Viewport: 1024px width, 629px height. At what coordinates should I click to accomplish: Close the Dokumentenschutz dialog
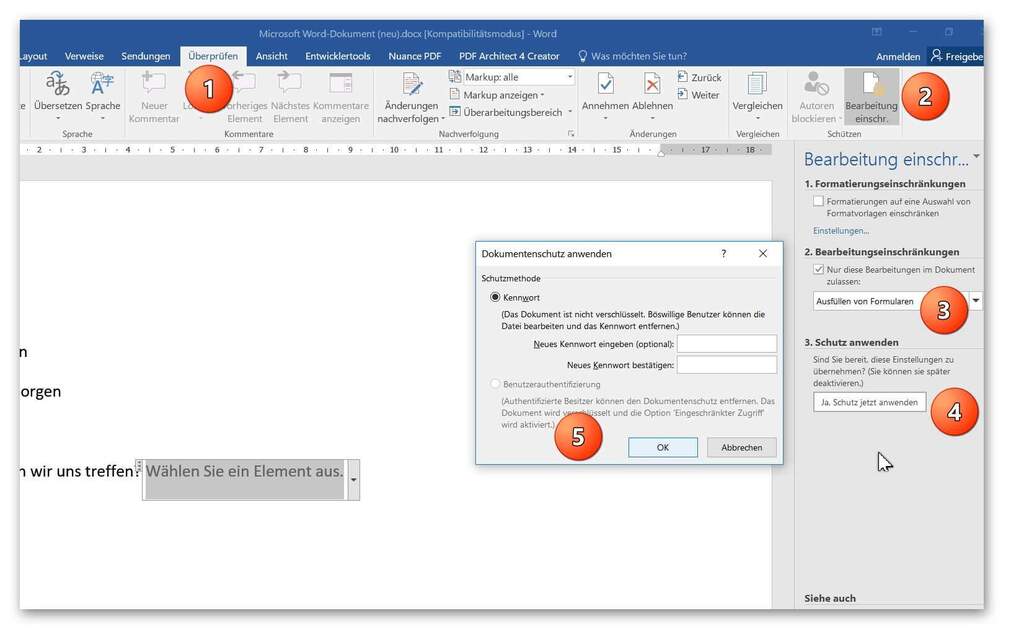click(763, 253)
